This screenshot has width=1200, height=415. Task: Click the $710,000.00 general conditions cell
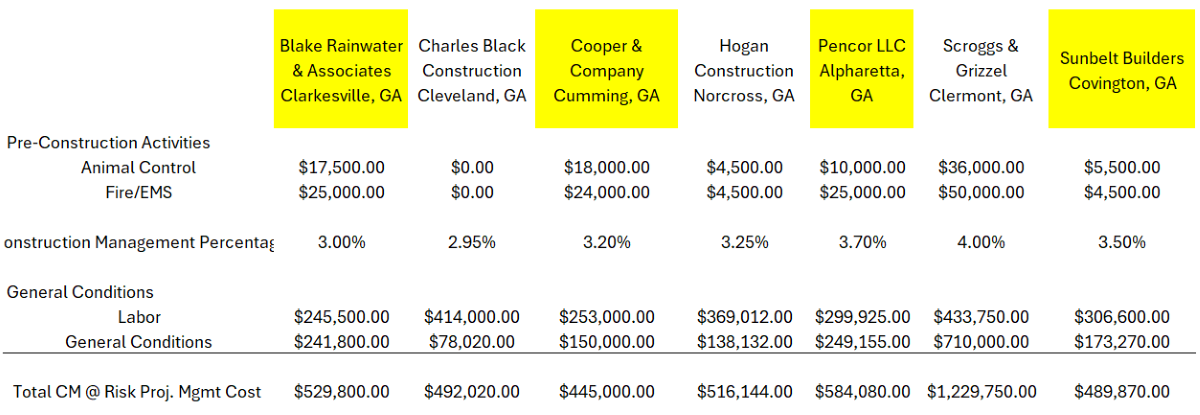coord(980,342)
